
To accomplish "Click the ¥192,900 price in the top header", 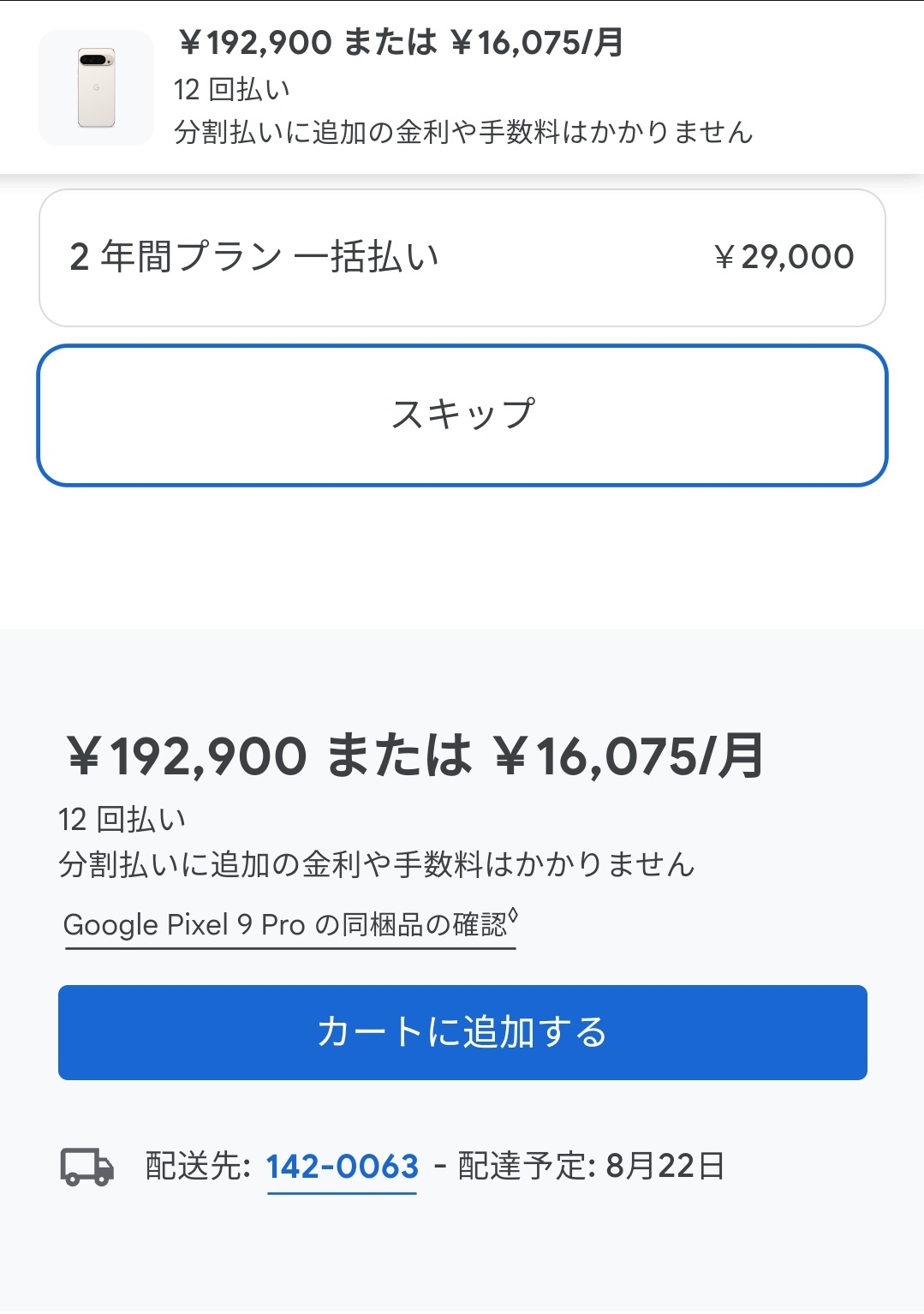I will (255, 43).
